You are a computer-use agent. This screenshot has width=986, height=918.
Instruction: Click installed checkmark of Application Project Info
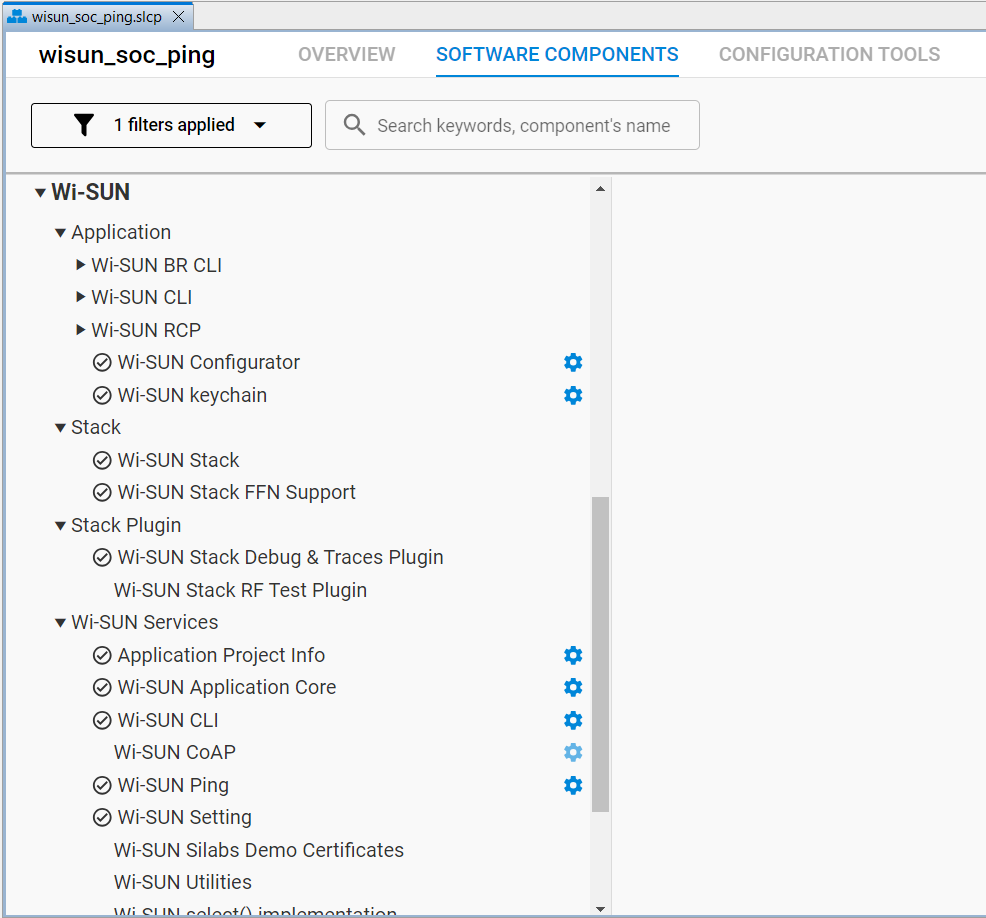point(102,655)
